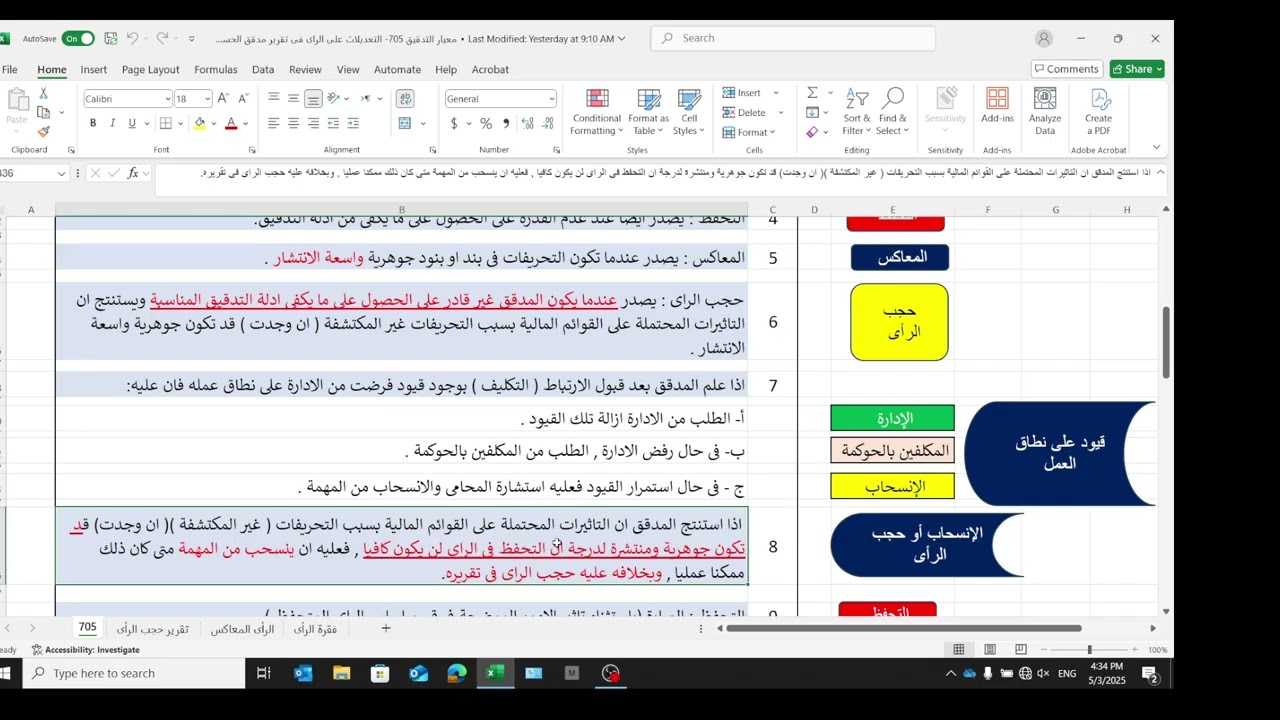Open the Delete cells dropdown arrow

tap(780, 112)
